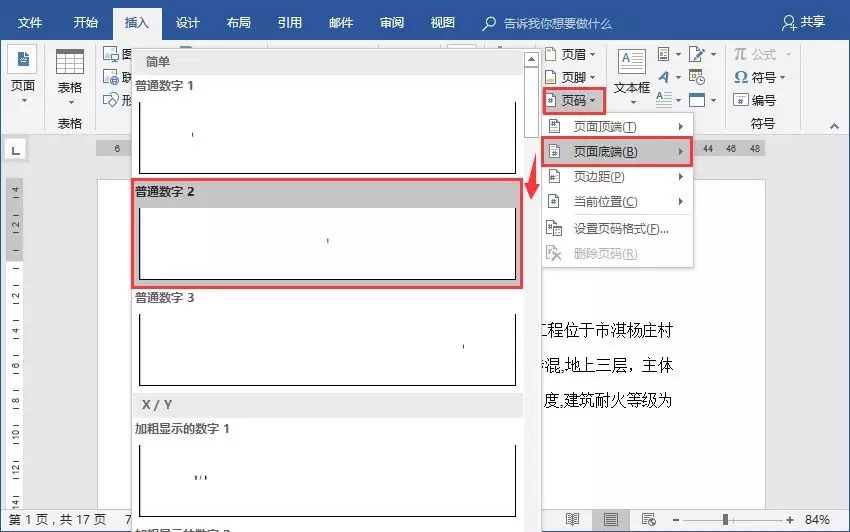This screenshot has height=532, width=850.
Task: Switch to the 审阅 (Review) tab
Action: 392,23
